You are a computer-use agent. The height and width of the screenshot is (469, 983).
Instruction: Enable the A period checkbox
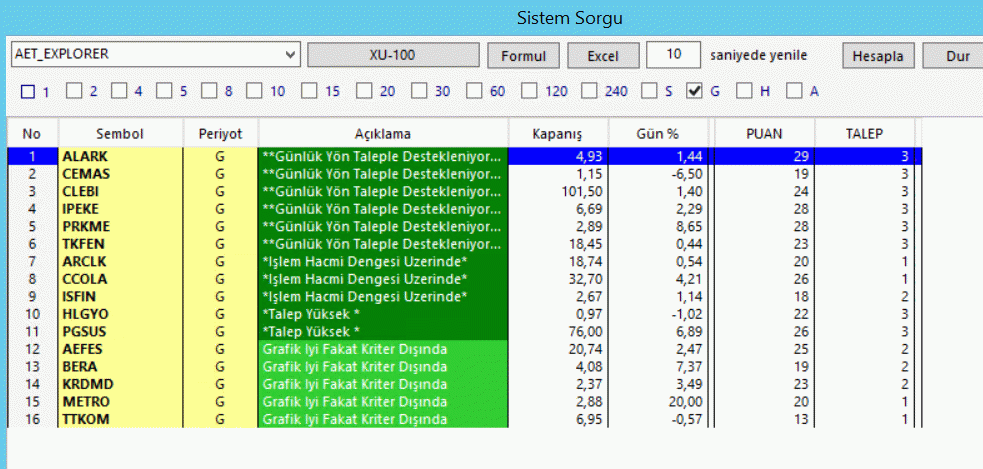point(794,92)
